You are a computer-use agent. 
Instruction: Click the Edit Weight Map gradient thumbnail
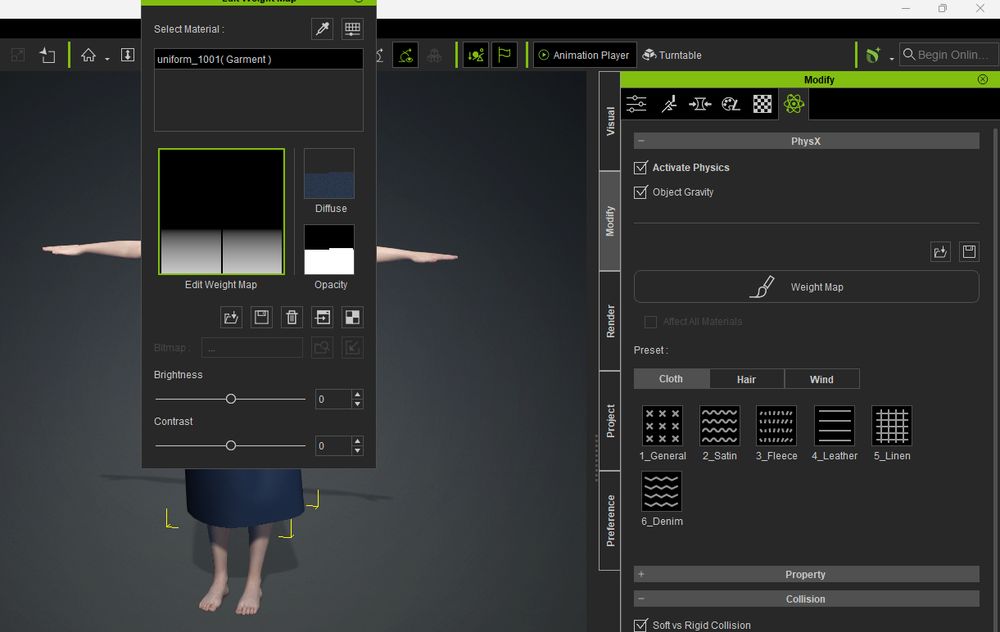[221, 211]
